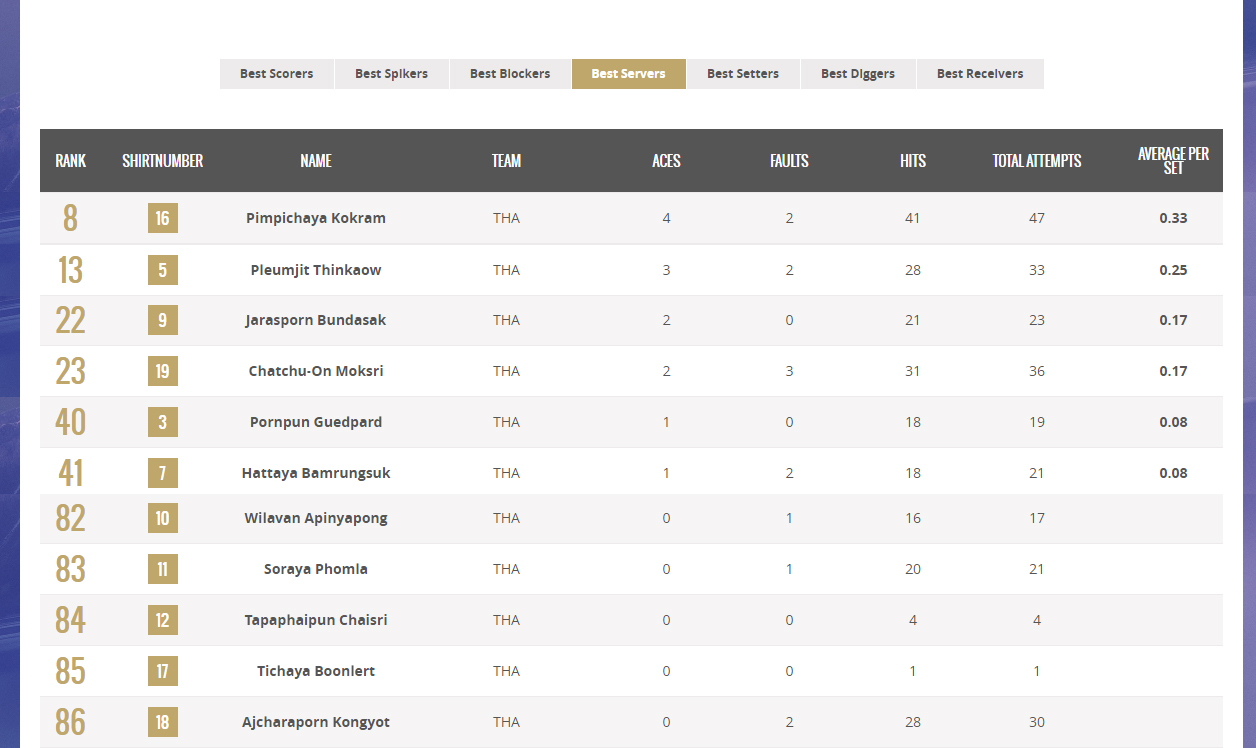The height and width of the screenshot is (748, 1256).
Task: Select Hattaya Bamrungsuk's name
Action: click(316, 473)
